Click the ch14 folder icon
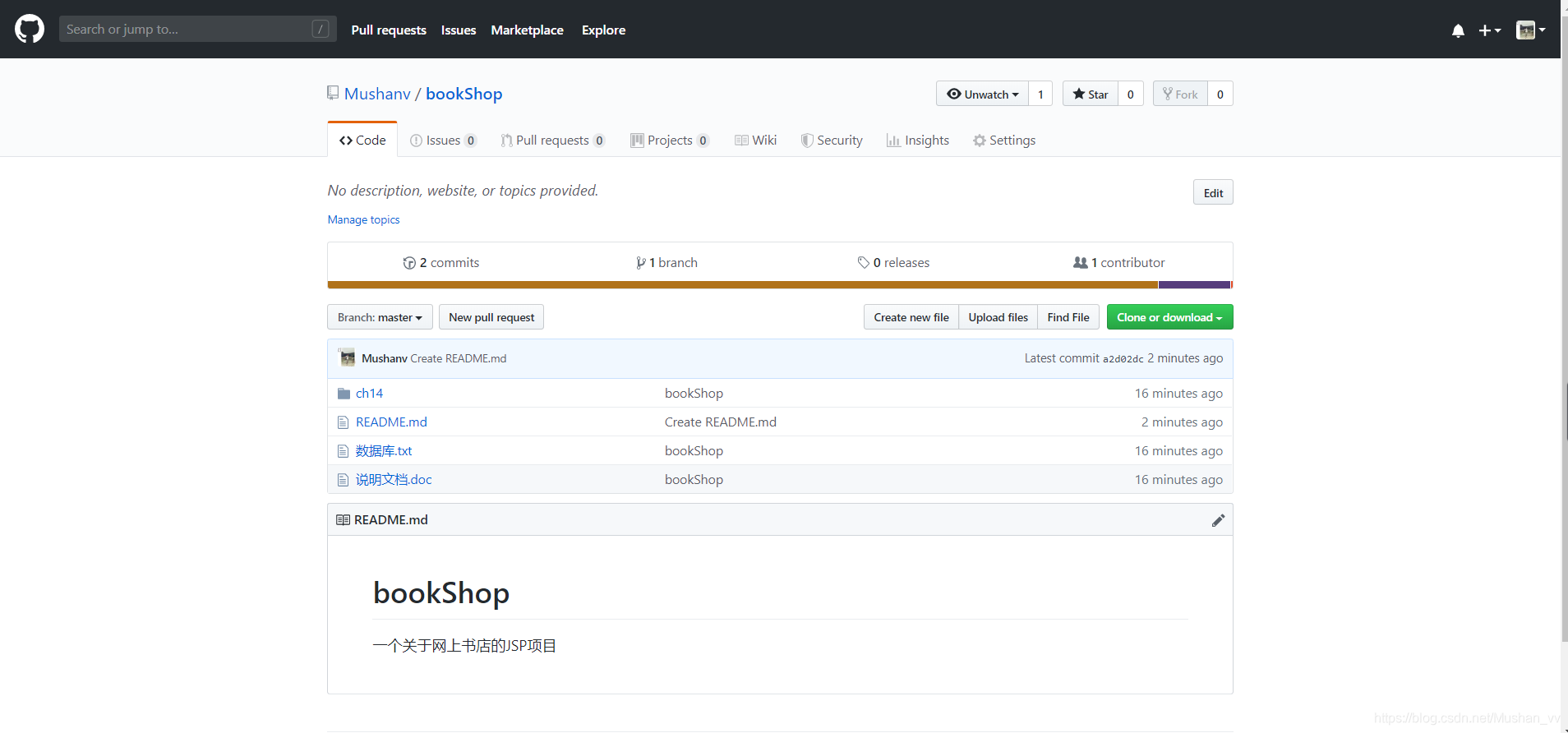 pos(344,394)
